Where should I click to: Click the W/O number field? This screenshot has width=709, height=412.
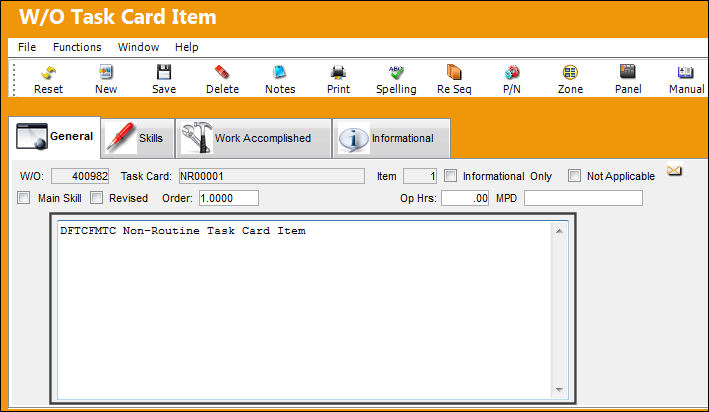[x=80, y=176]
